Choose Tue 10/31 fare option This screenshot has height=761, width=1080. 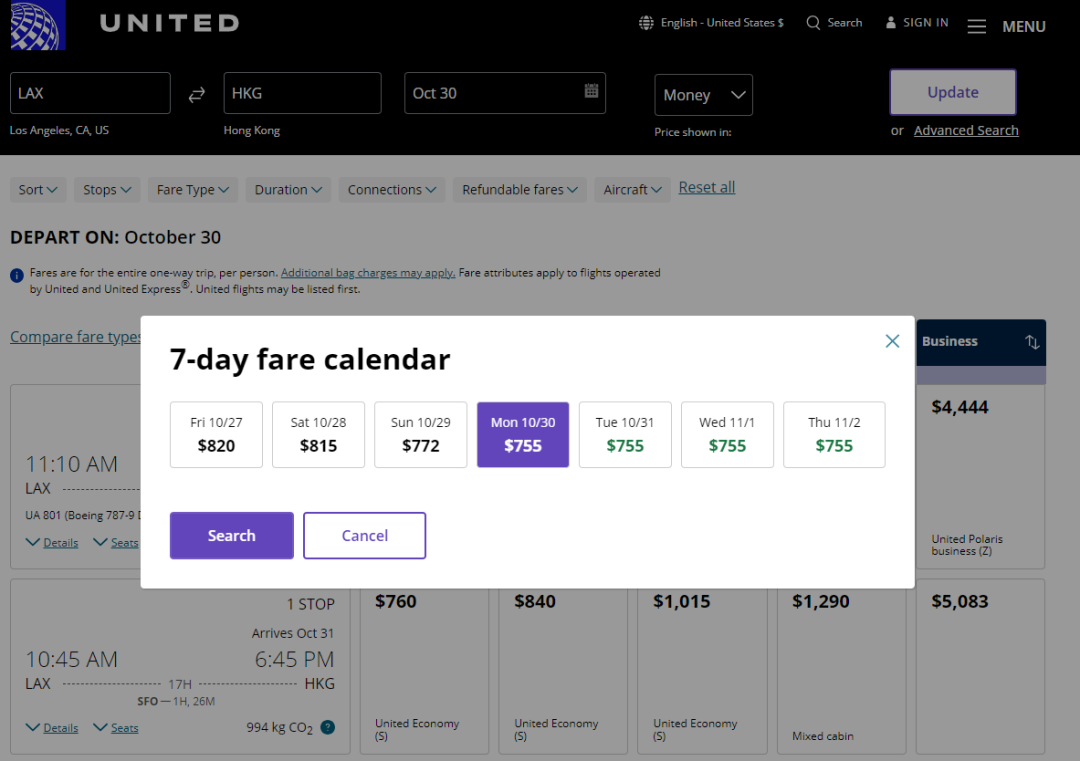625,435
